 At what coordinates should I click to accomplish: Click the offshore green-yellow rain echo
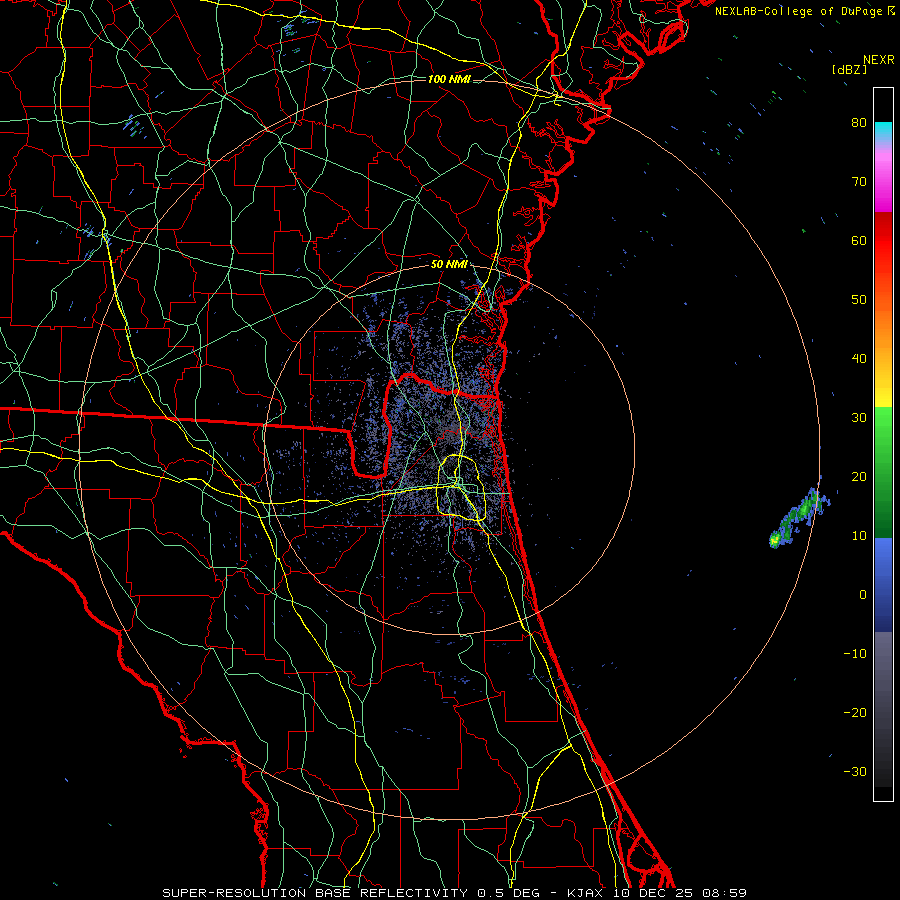coord(799,518)
